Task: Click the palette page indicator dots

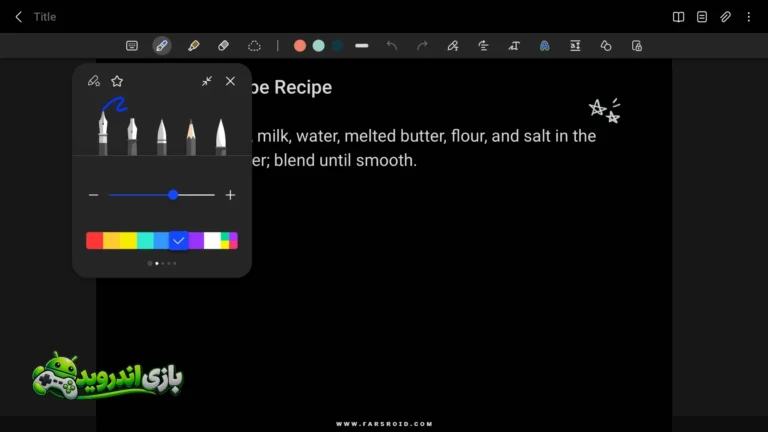Action: (x=162, y=264)
